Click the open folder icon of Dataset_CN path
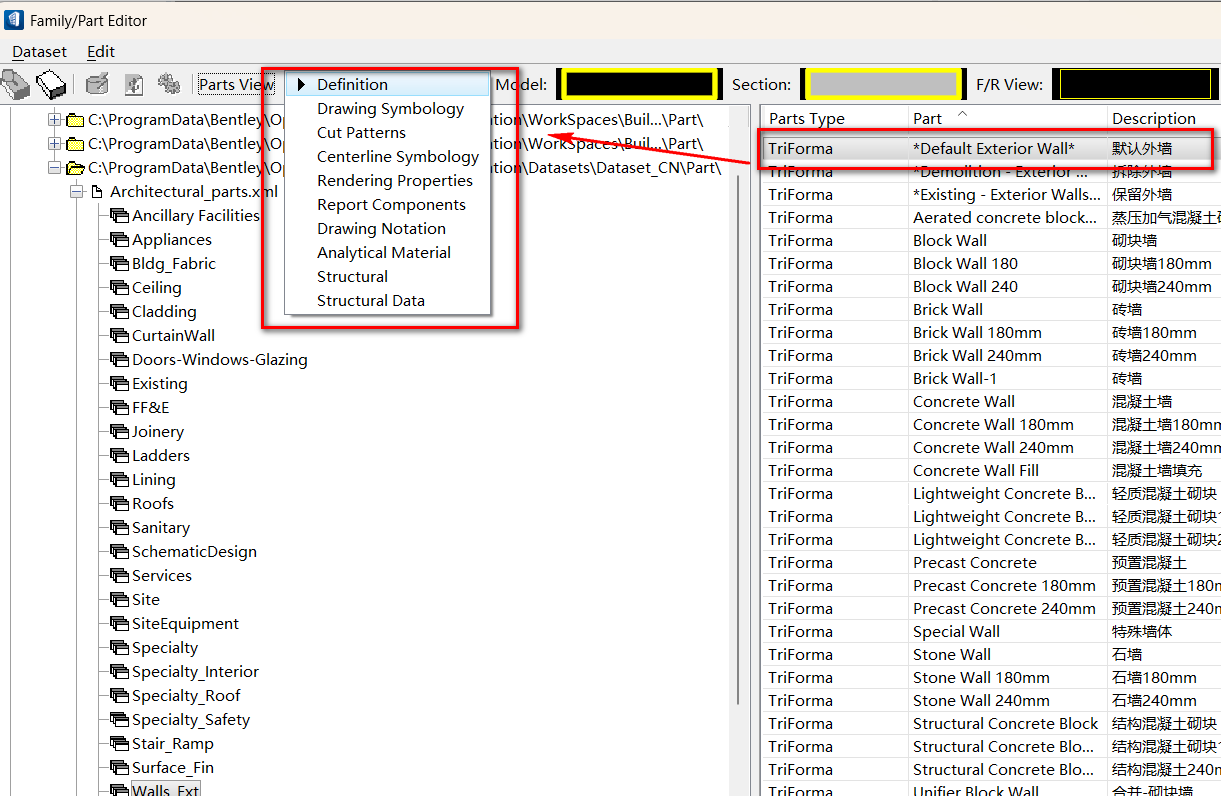 pyautogui.click(x=75, y=167)
